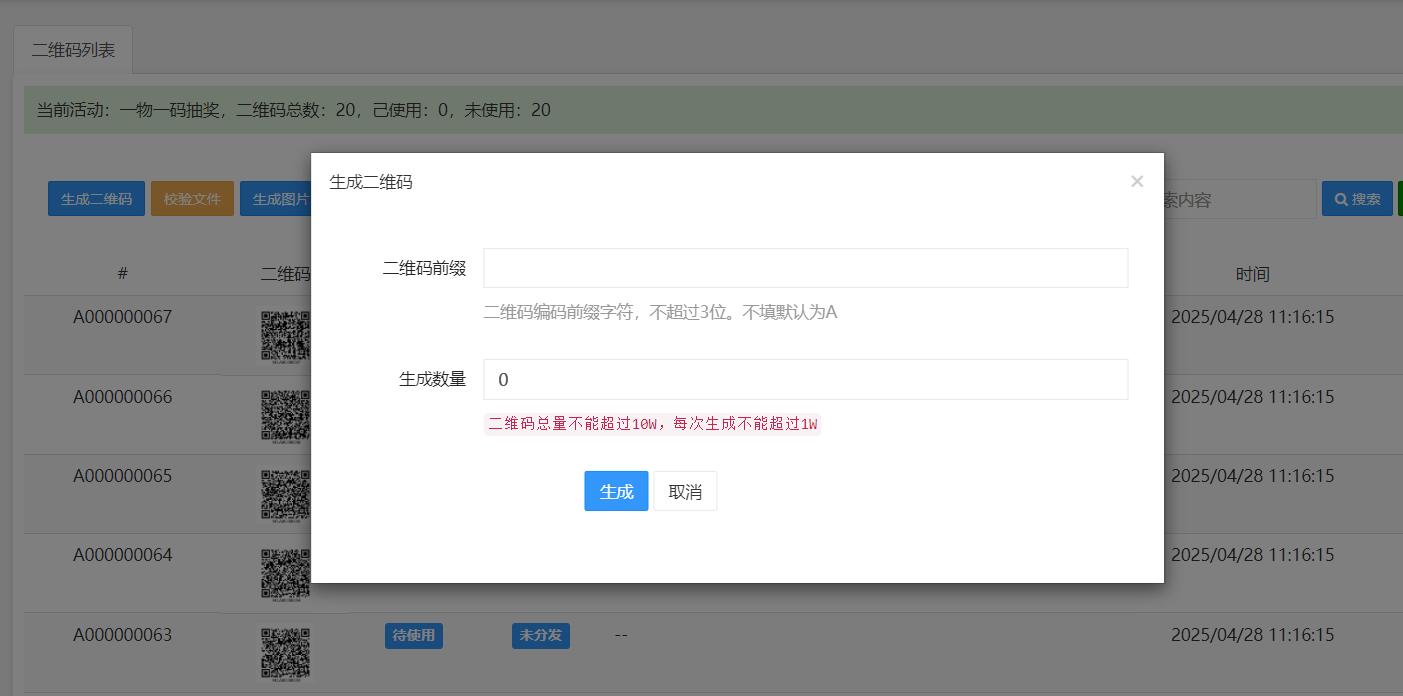The image size is (1403, 696).
Task: Click the timestamp in row A000000063
Action: click(x=1252, y=635)
